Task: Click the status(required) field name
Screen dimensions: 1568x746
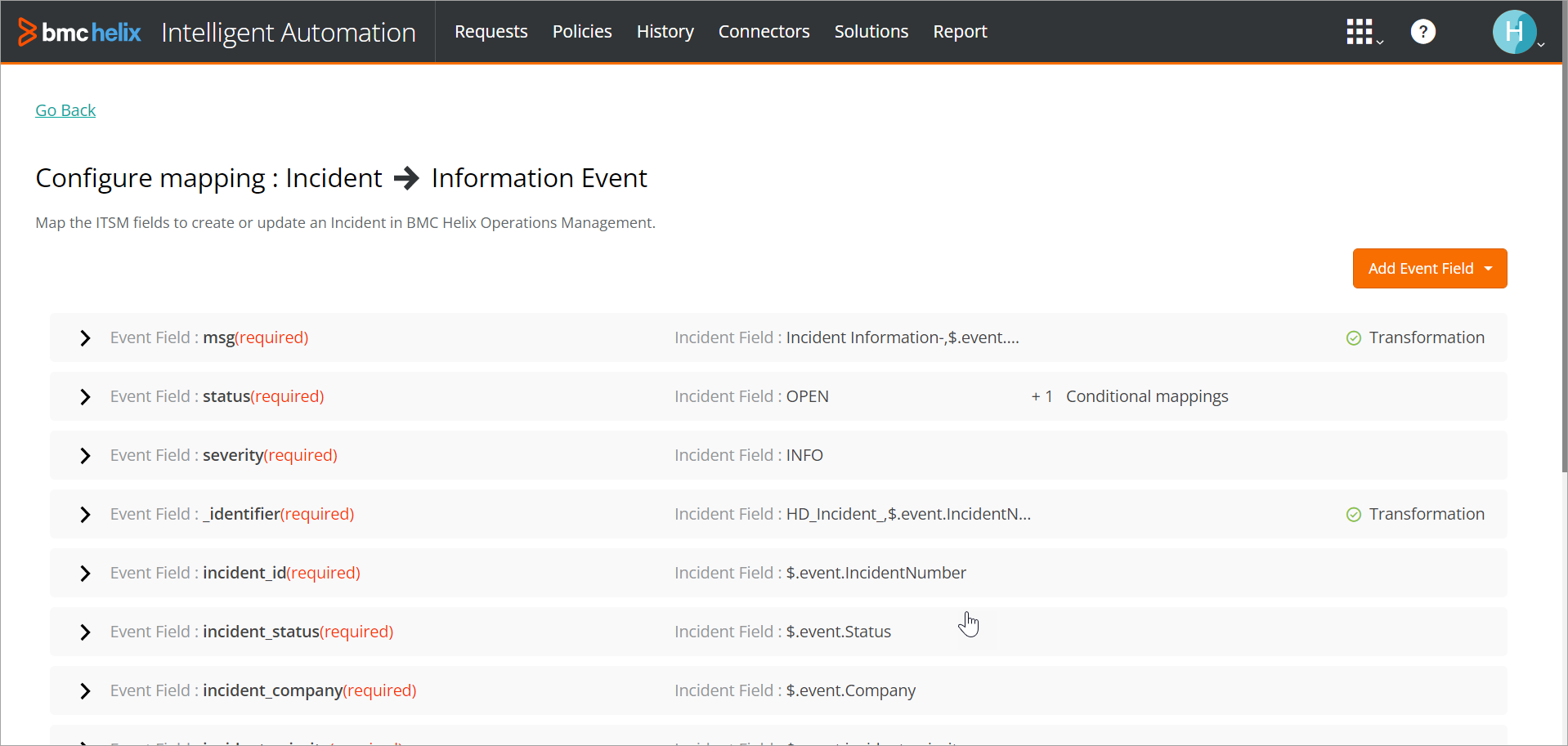Action: [x=263, y=396]
